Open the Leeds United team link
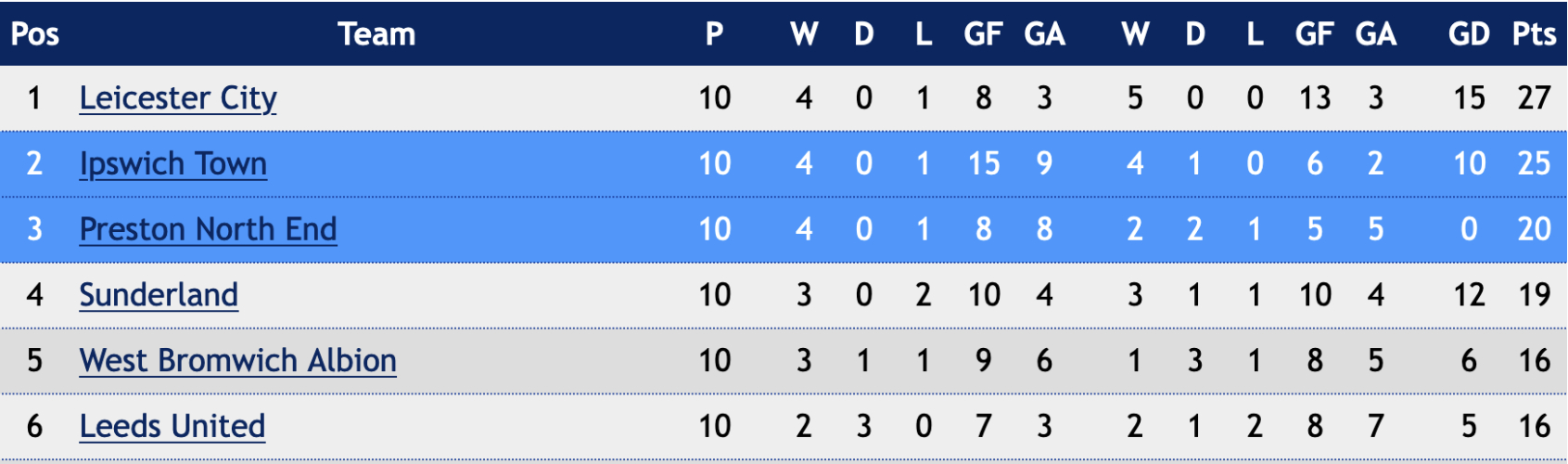 172,427
